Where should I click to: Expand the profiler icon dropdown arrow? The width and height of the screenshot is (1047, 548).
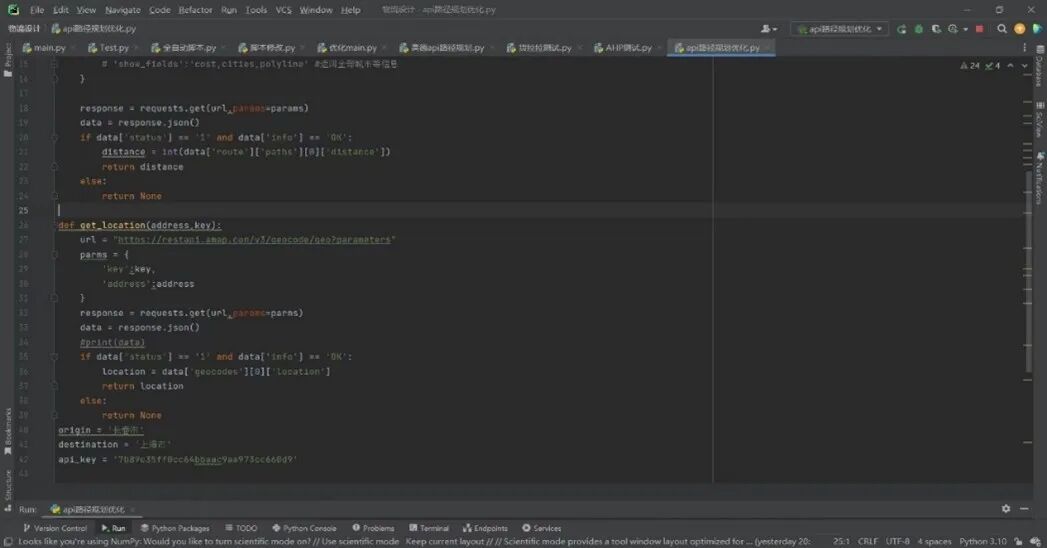[x=965, y=29]
